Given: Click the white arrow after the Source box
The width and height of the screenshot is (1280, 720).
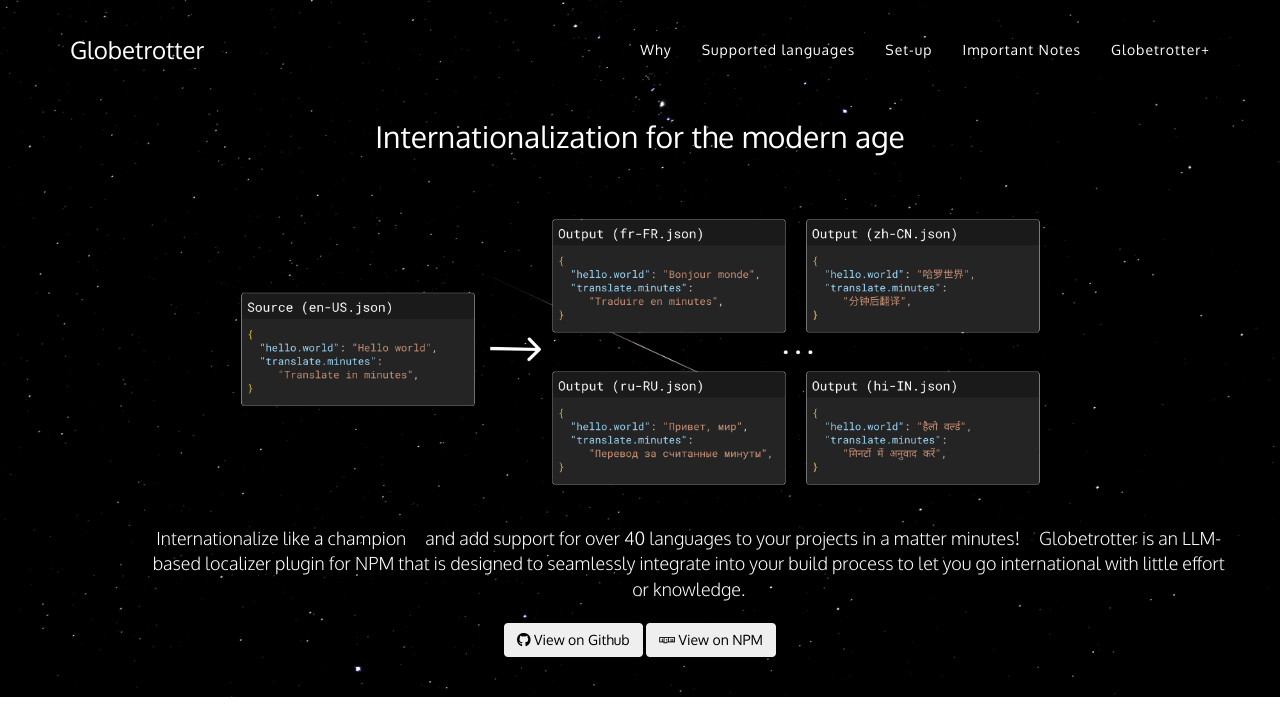Looking at the screenshot, I should coord(515,349).
